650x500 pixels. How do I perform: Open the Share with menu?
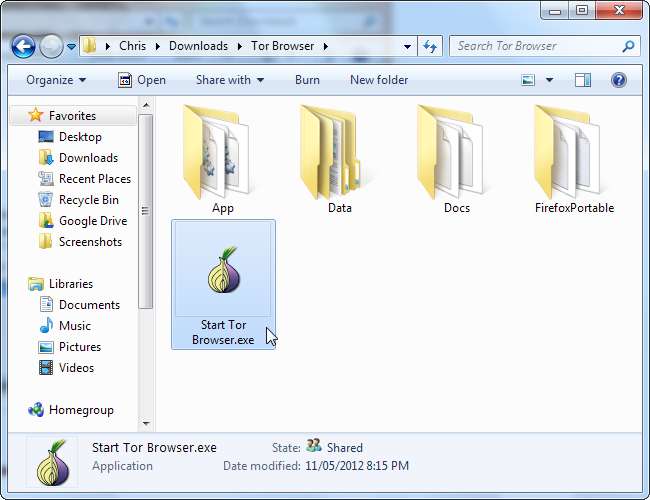[230, 80]
